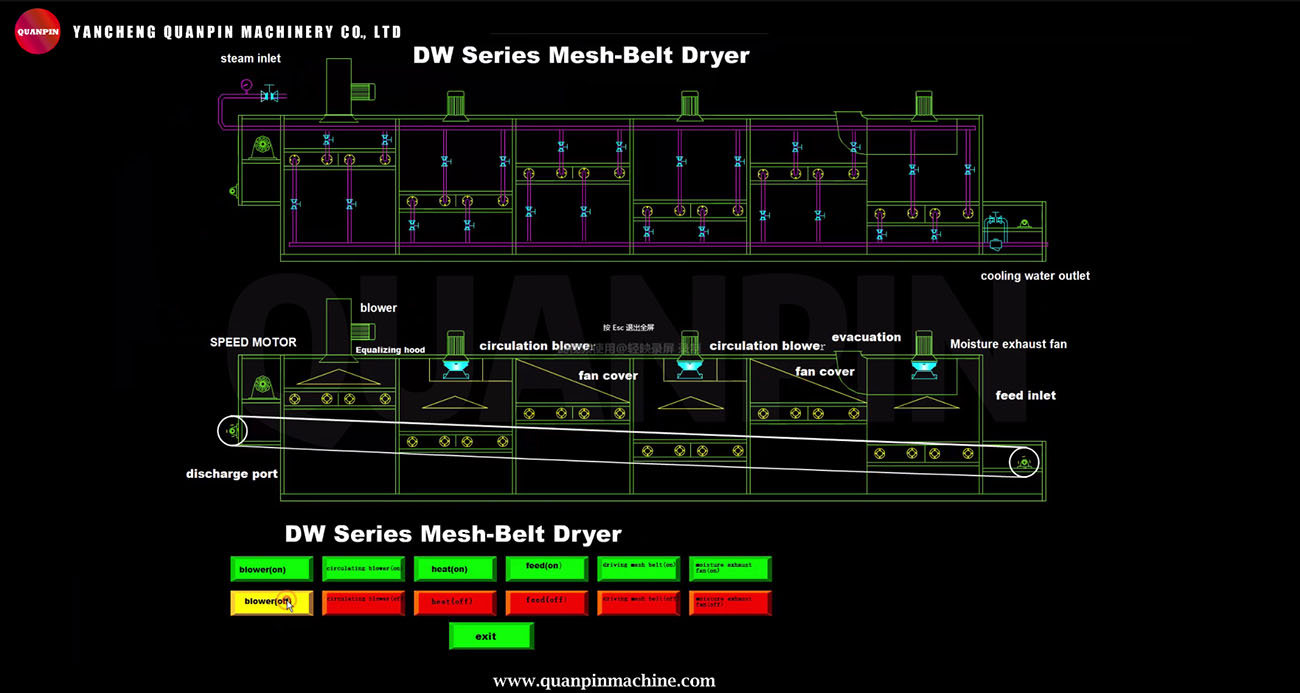
Task: Select the moisture exhaust fan impeller icon
Action: tap(923, 368)
